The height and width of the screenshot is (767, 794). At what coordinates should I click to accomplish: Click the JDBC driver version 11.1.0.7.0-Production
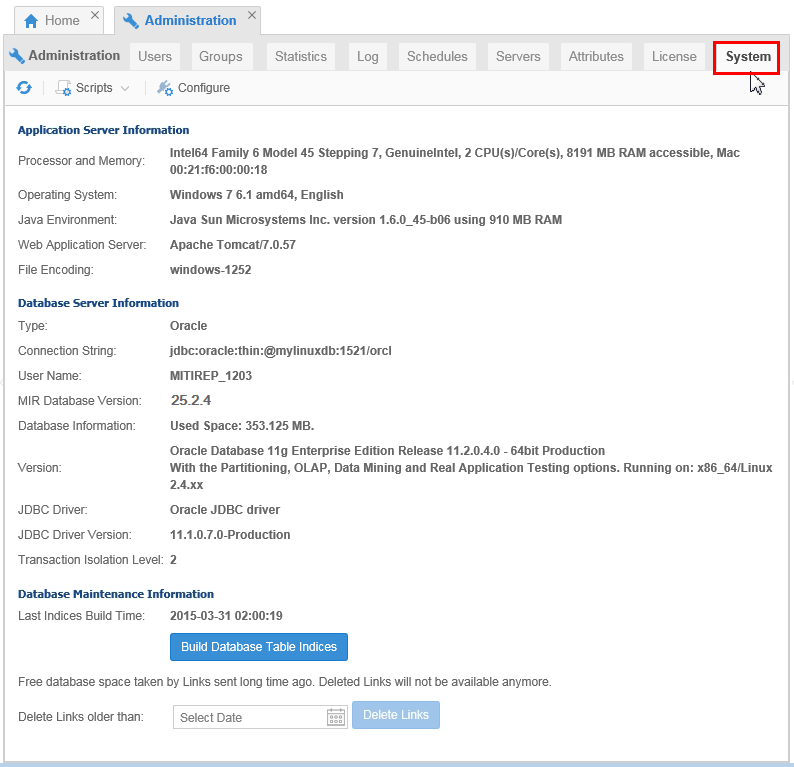pos(230,535)
